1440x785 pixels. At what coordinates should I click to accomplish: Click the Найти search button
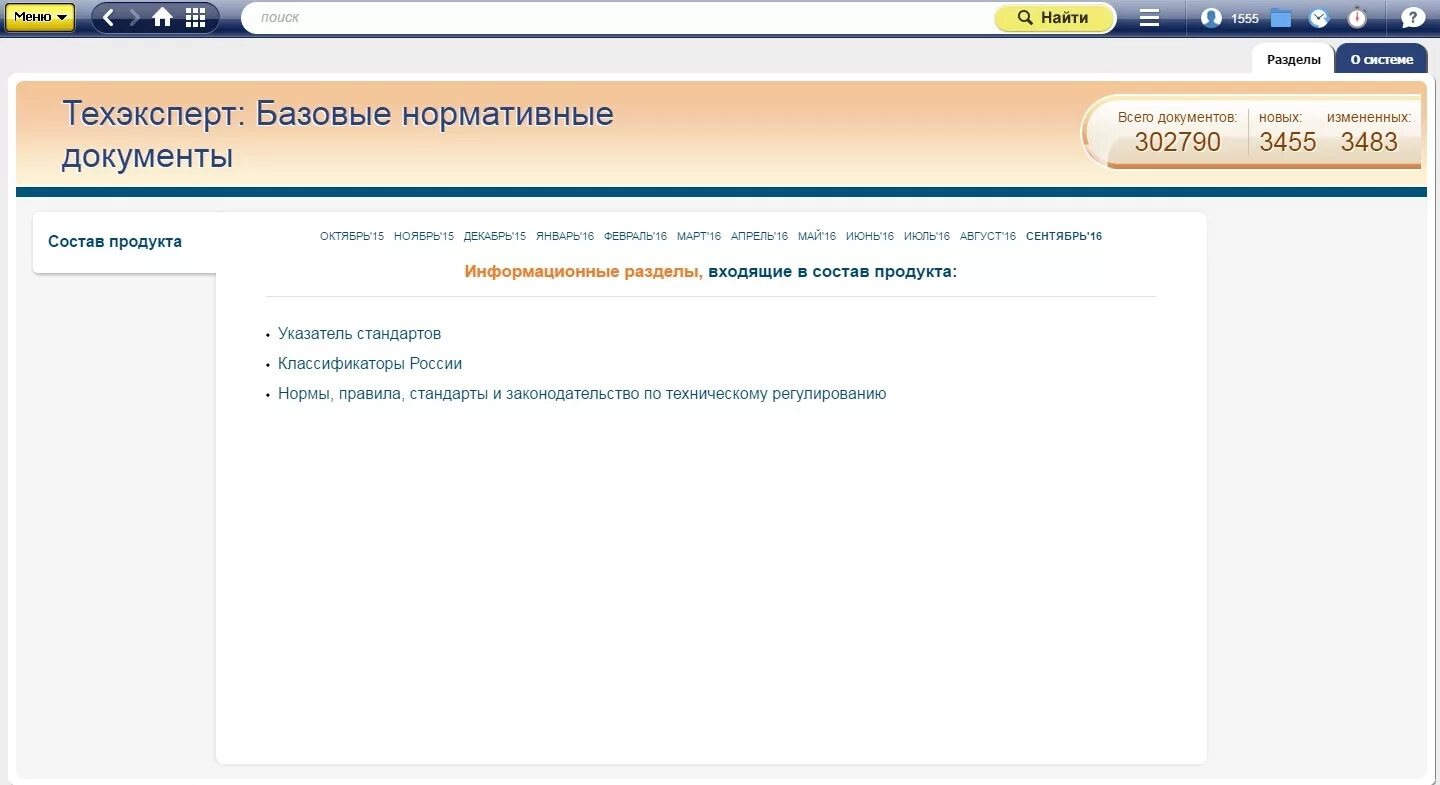(x=1054, y=18)
